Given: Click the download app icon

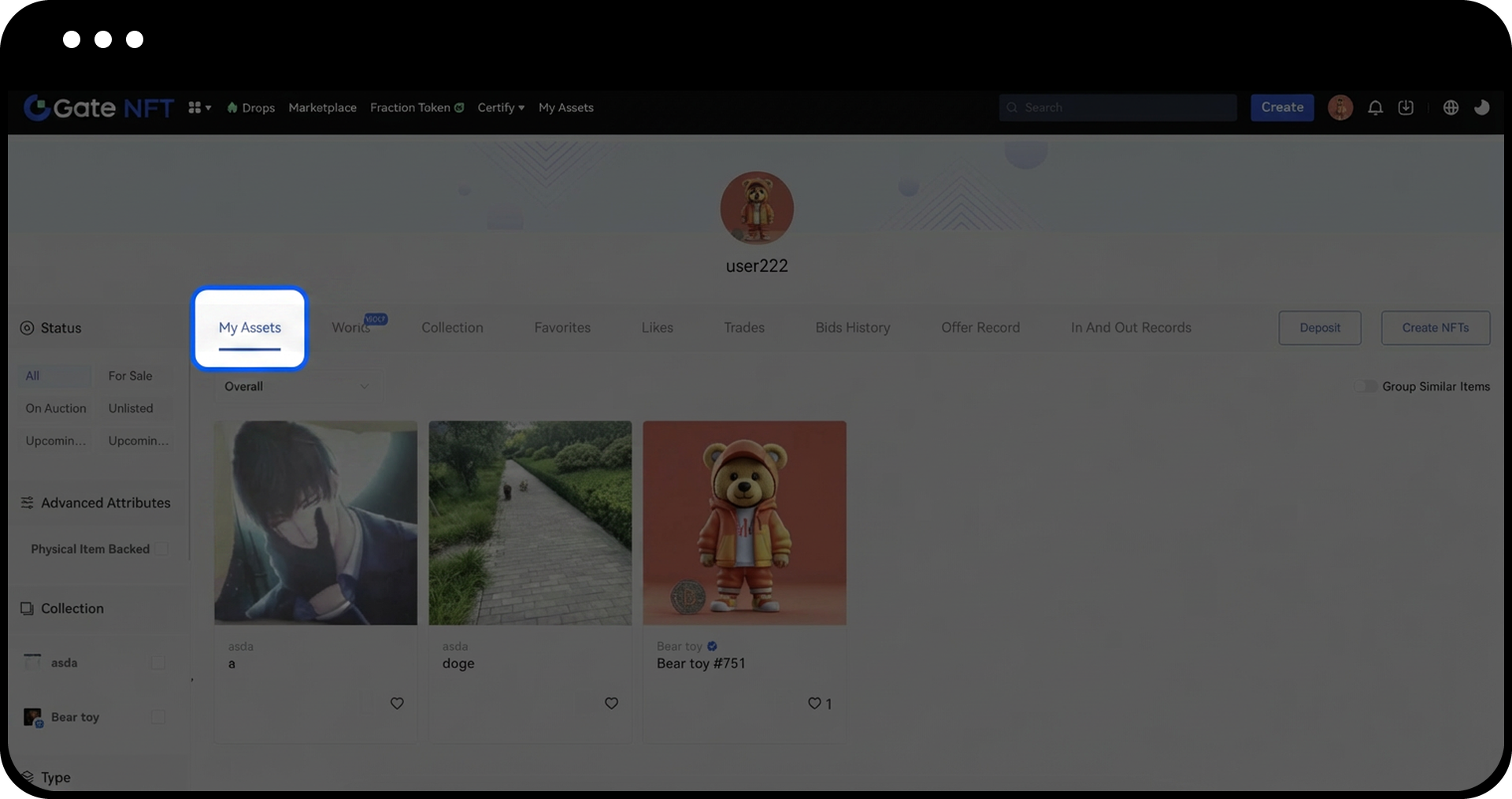Looking at the screenshot, I should coord(1406,108).
